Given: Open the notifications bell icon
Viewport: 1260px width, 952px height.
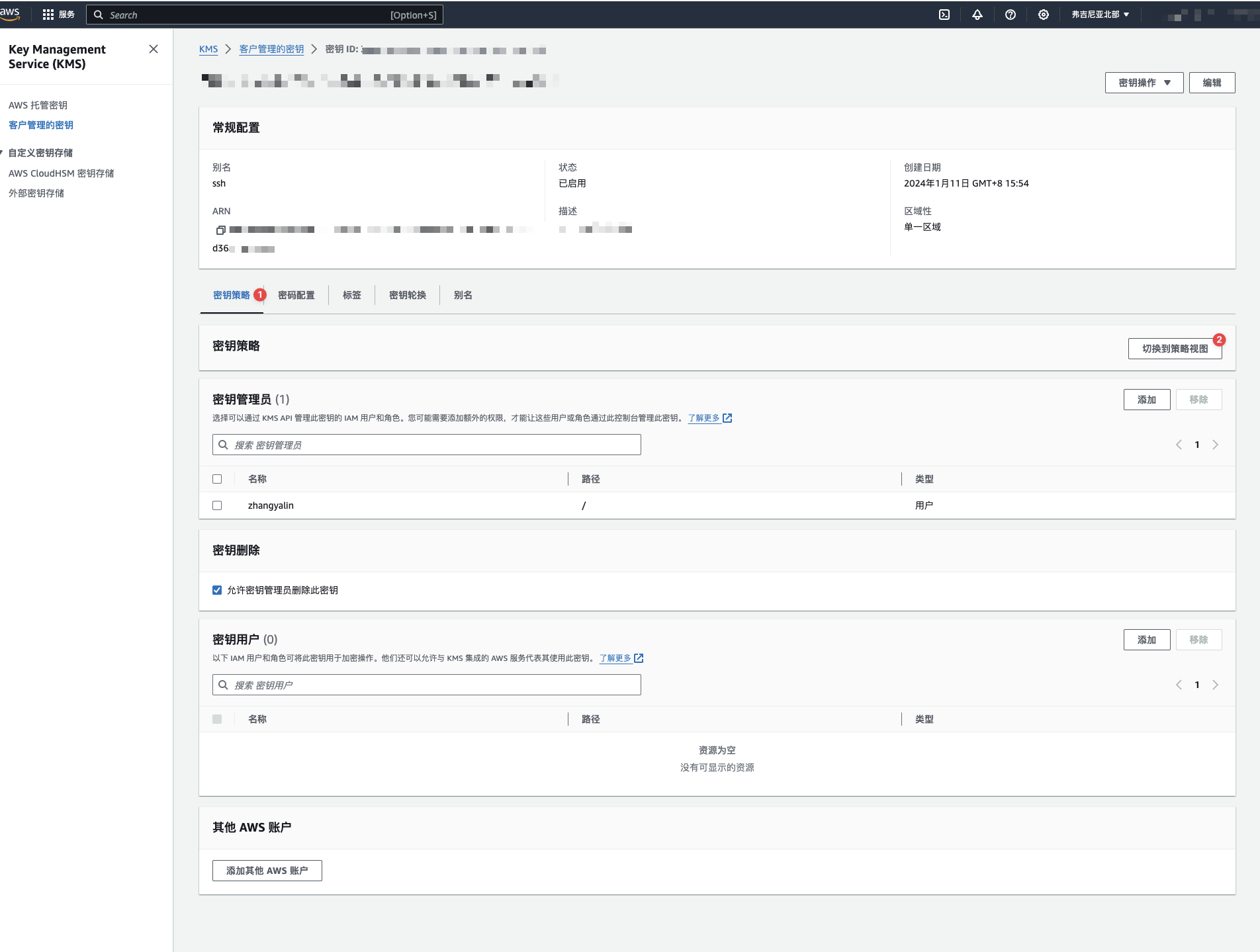Looking at the screenshot, I should pyautogui.click(x=977, y=15).
